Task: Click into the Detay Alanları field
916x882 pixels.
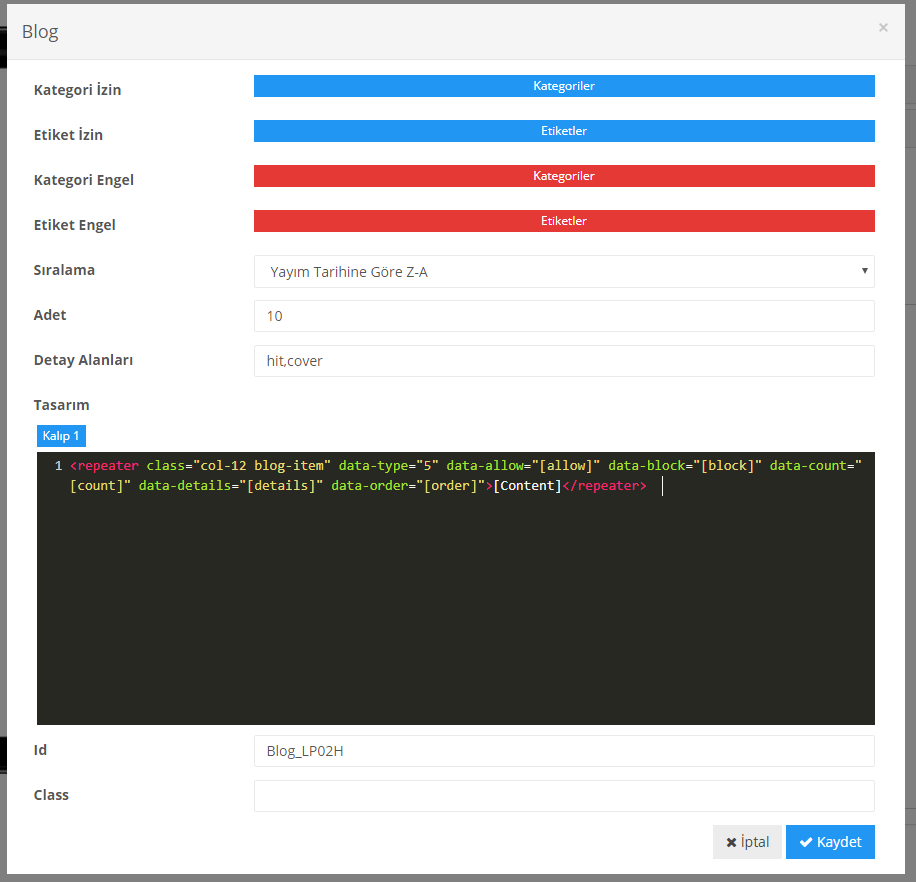Action: (564, 361)
